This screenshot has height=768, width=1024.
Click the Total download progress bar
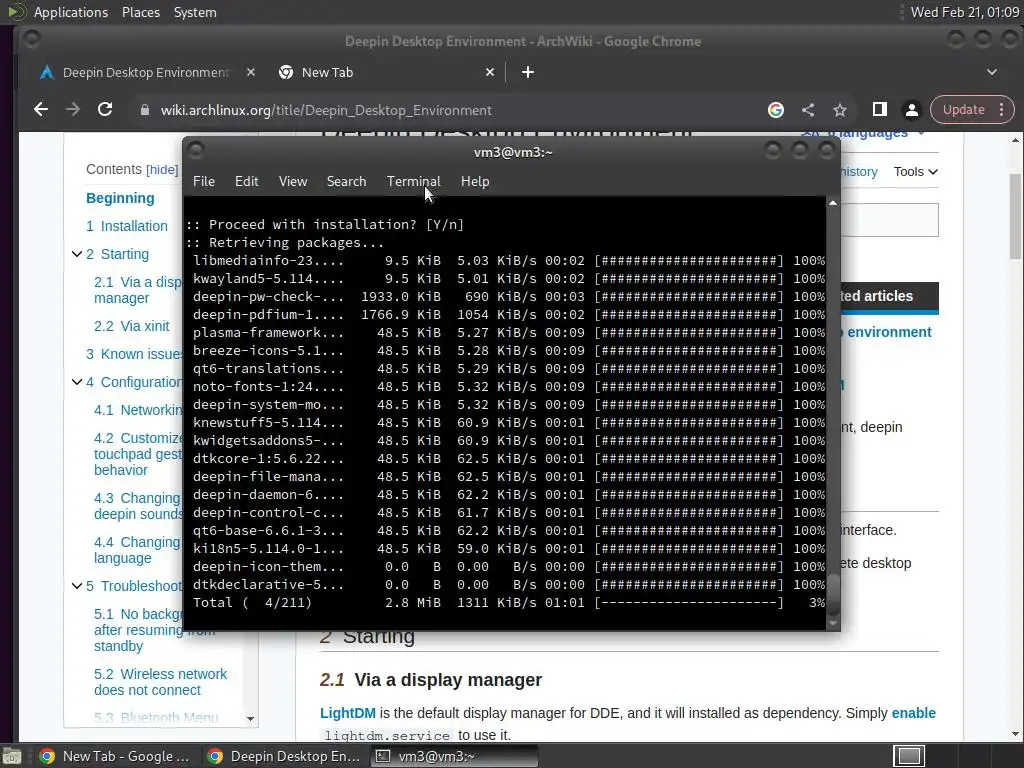click(689, 603)
